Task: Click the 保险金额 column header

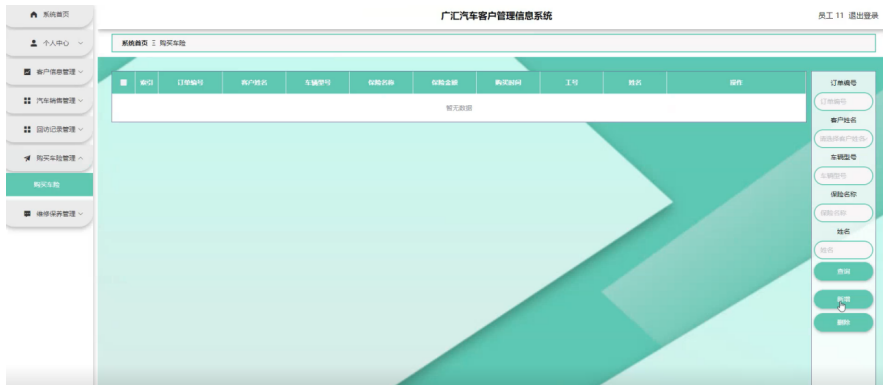Action: tap(445, 82)
